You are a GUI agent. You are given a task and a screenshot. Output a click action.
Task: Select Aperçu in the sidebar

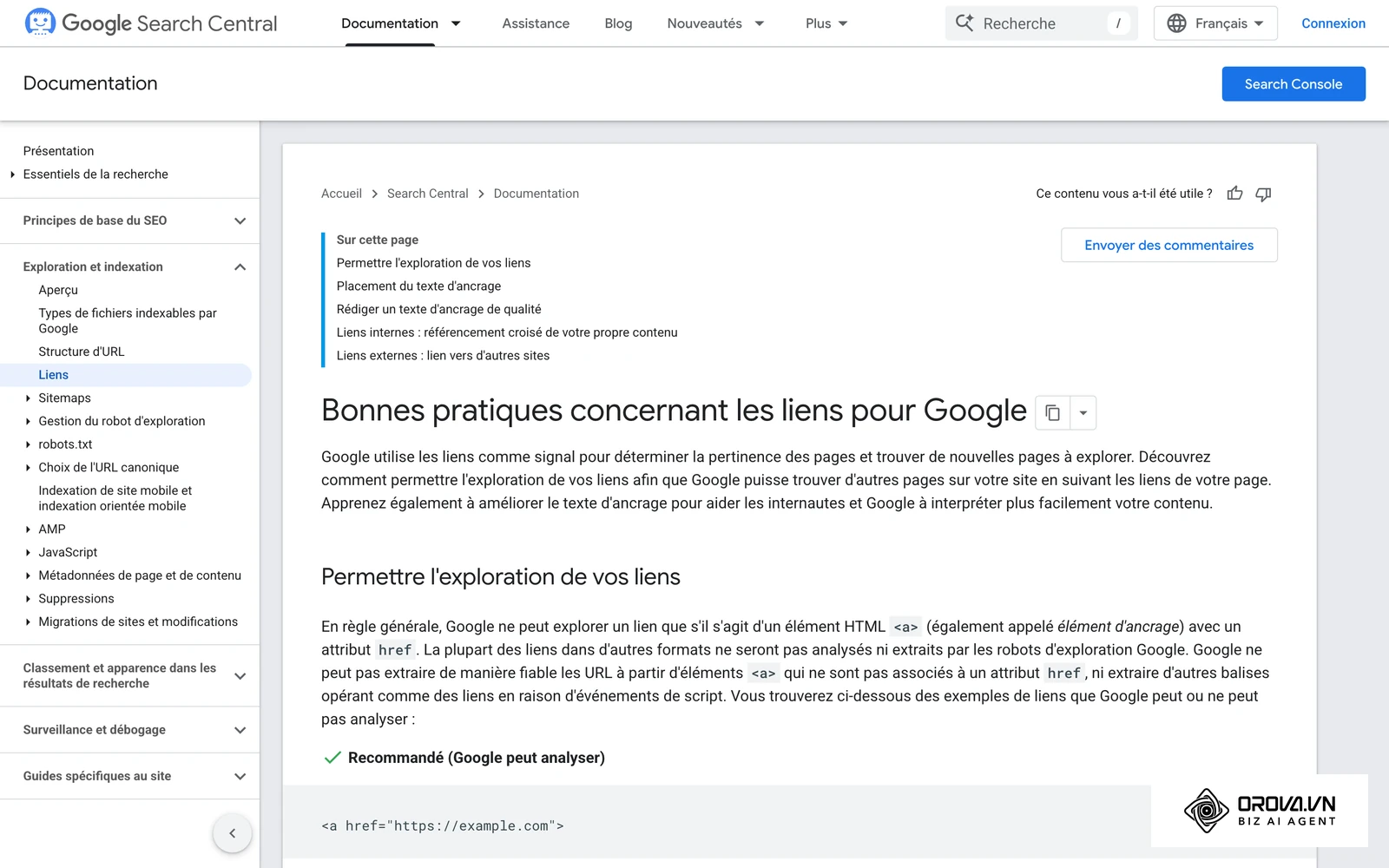pos(58,290)
